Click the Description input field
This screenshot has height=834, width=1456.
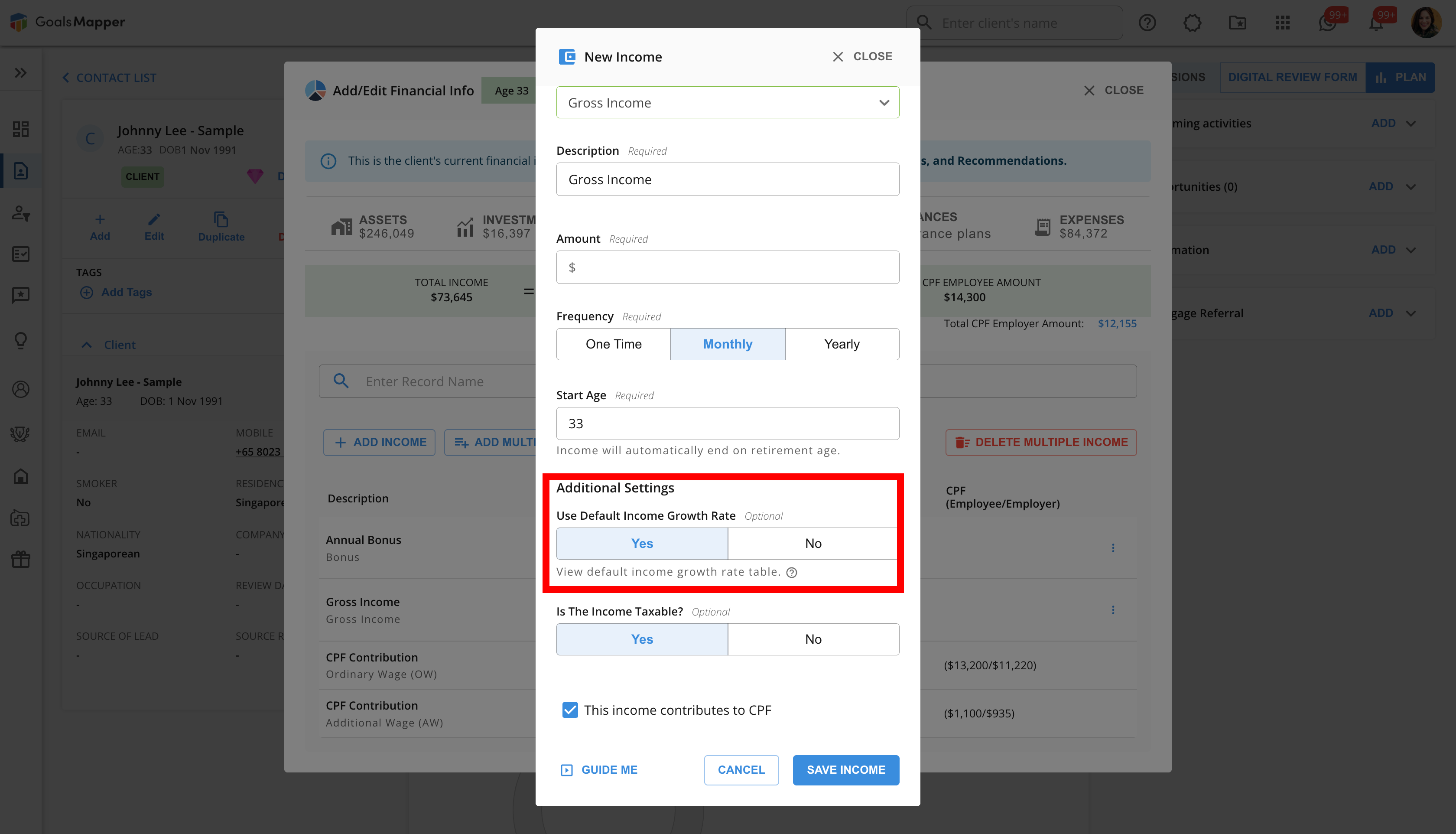point(727,179)
